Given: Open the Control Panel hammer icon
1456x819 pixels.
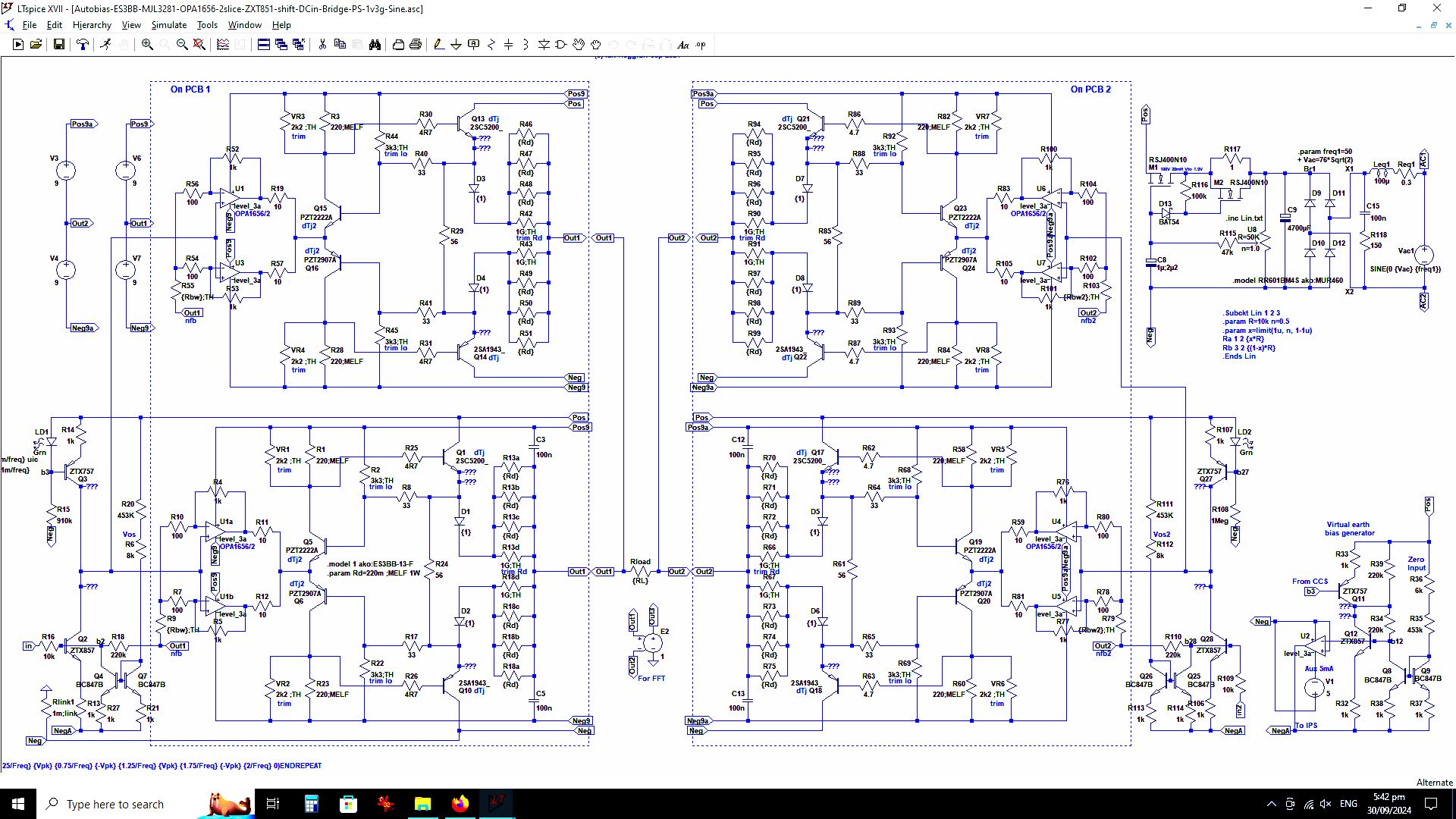Looking at the screenshot, I should [83, 45].
